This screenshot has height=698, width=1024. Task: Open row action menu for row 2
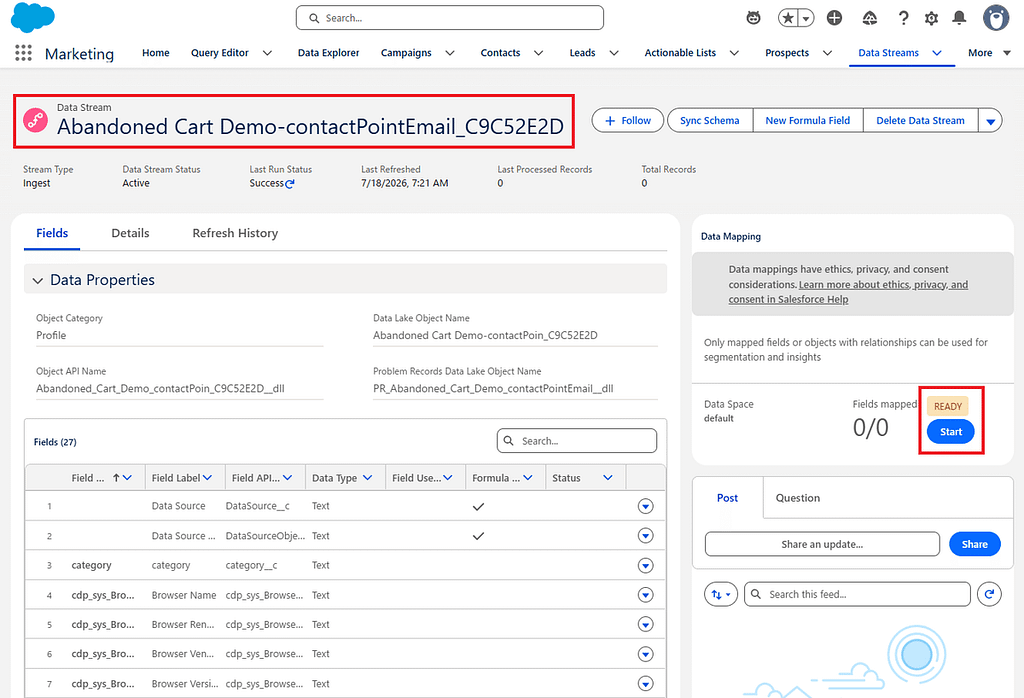click(645, 535)
